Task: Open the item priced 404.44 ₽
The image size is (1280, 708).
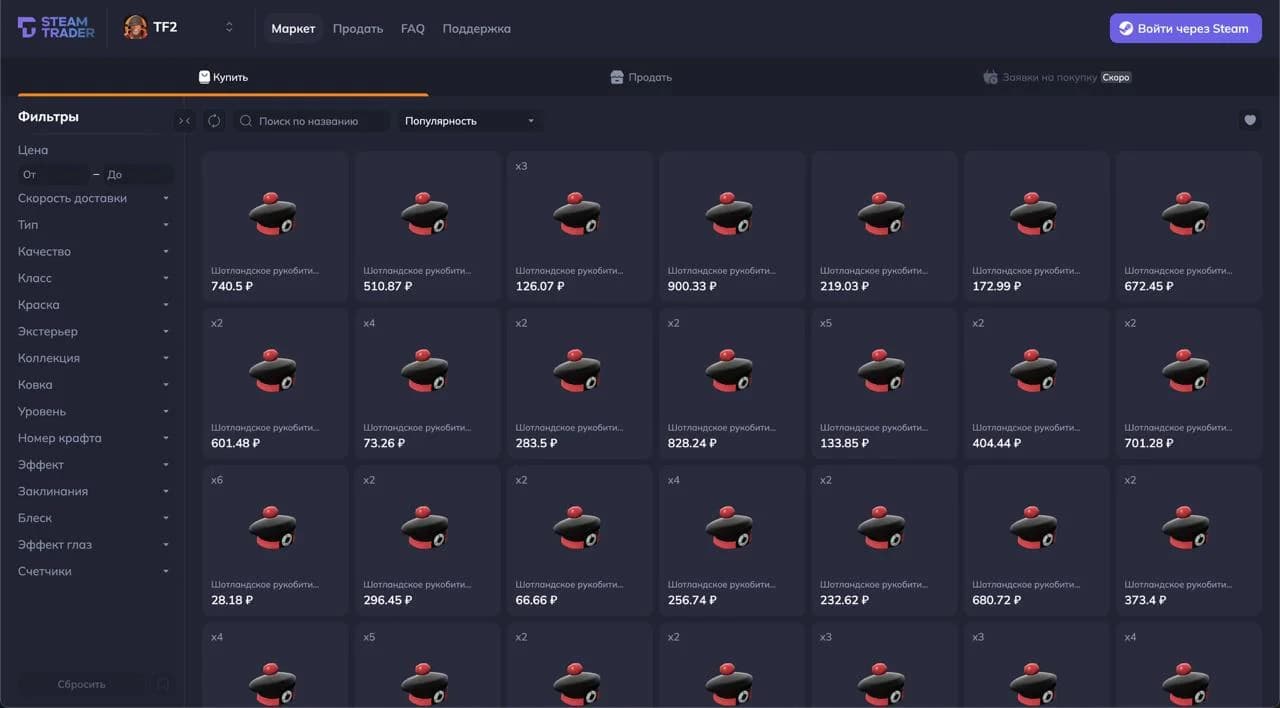Action: point(1036,384)
